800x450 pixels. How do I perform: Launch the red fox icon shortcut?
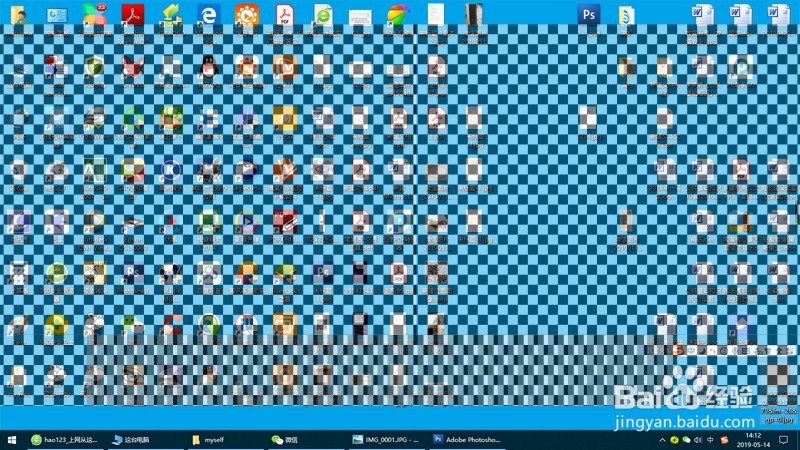[x=133, y=67]
